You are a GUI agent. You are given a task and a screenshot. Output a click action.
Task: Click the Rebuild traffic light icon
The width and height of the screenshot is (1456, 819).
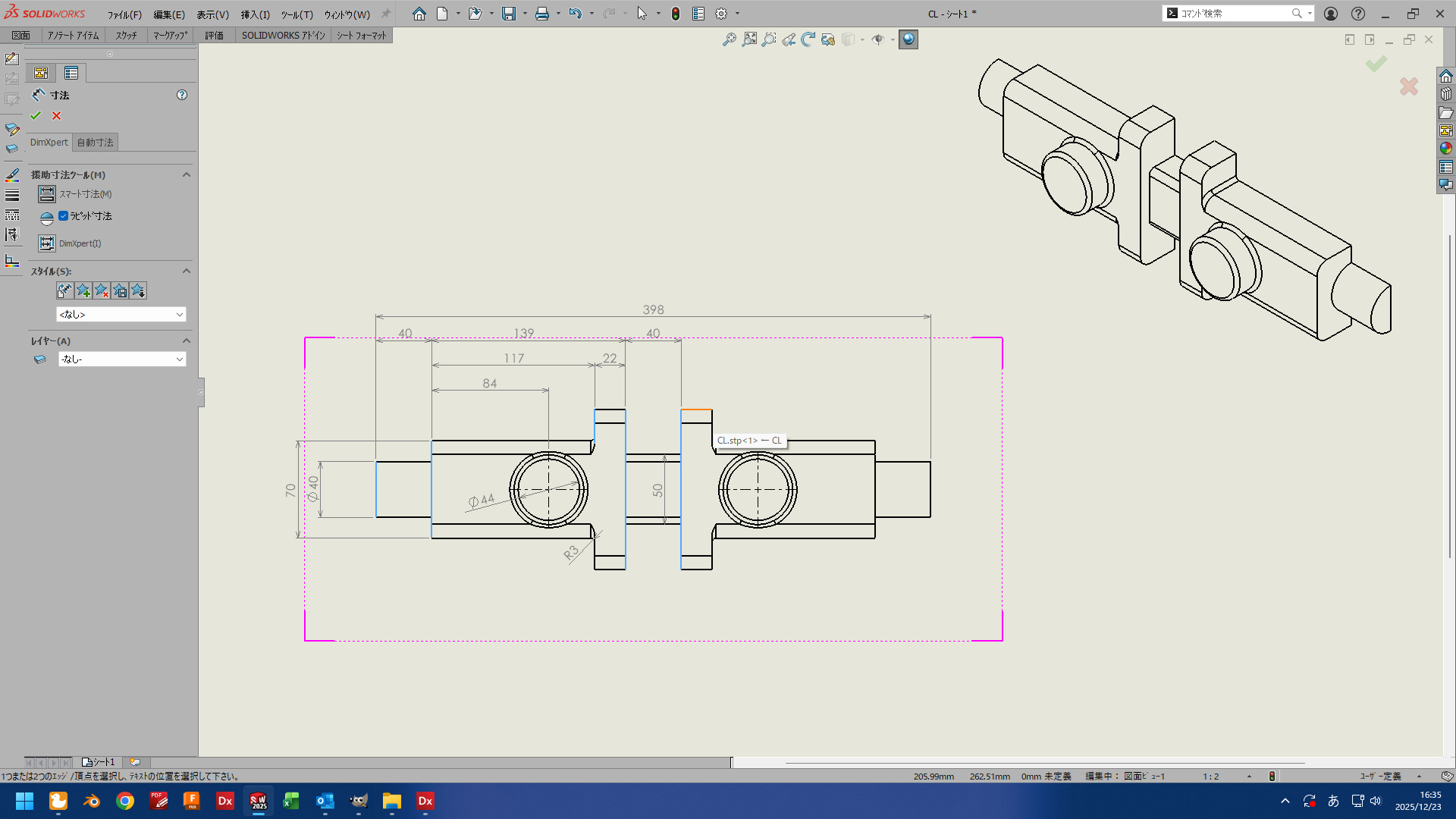click(675, 14)
